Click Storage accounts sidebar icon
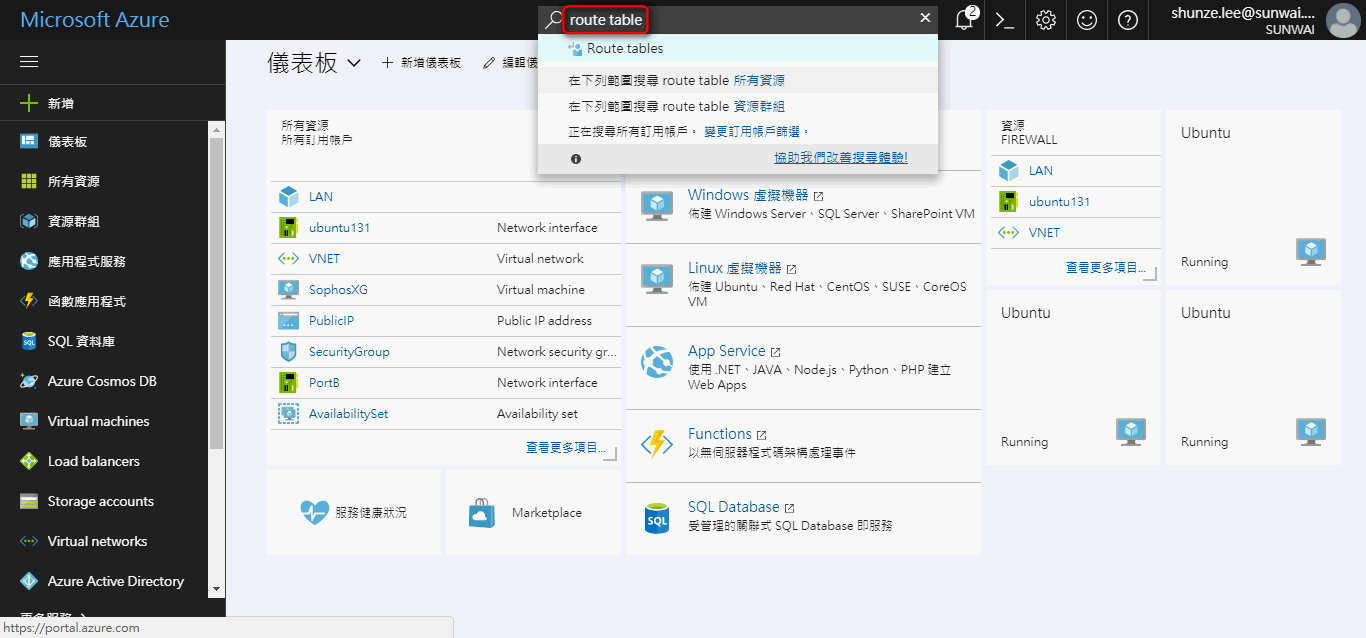The image size is (1366, 638). pyautogui.click(x=29, y=501)
